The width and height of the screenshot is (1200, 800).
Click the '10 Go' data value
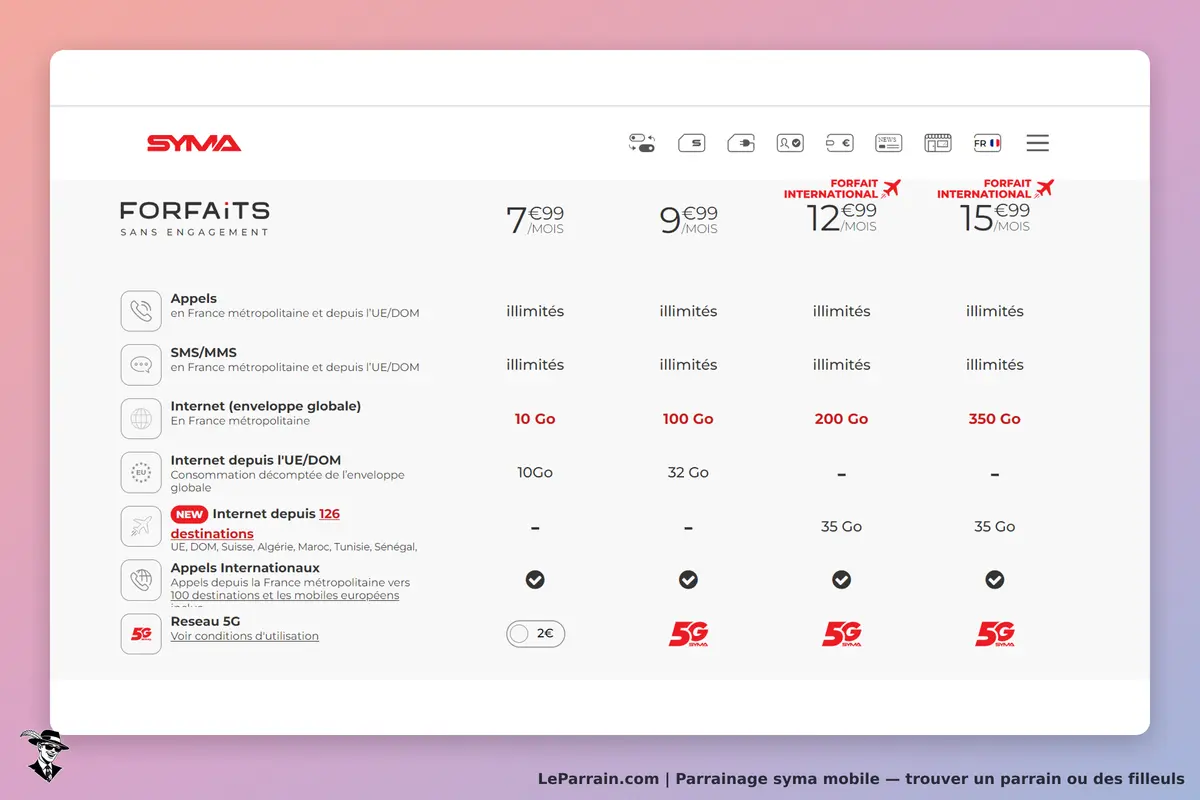535,419
